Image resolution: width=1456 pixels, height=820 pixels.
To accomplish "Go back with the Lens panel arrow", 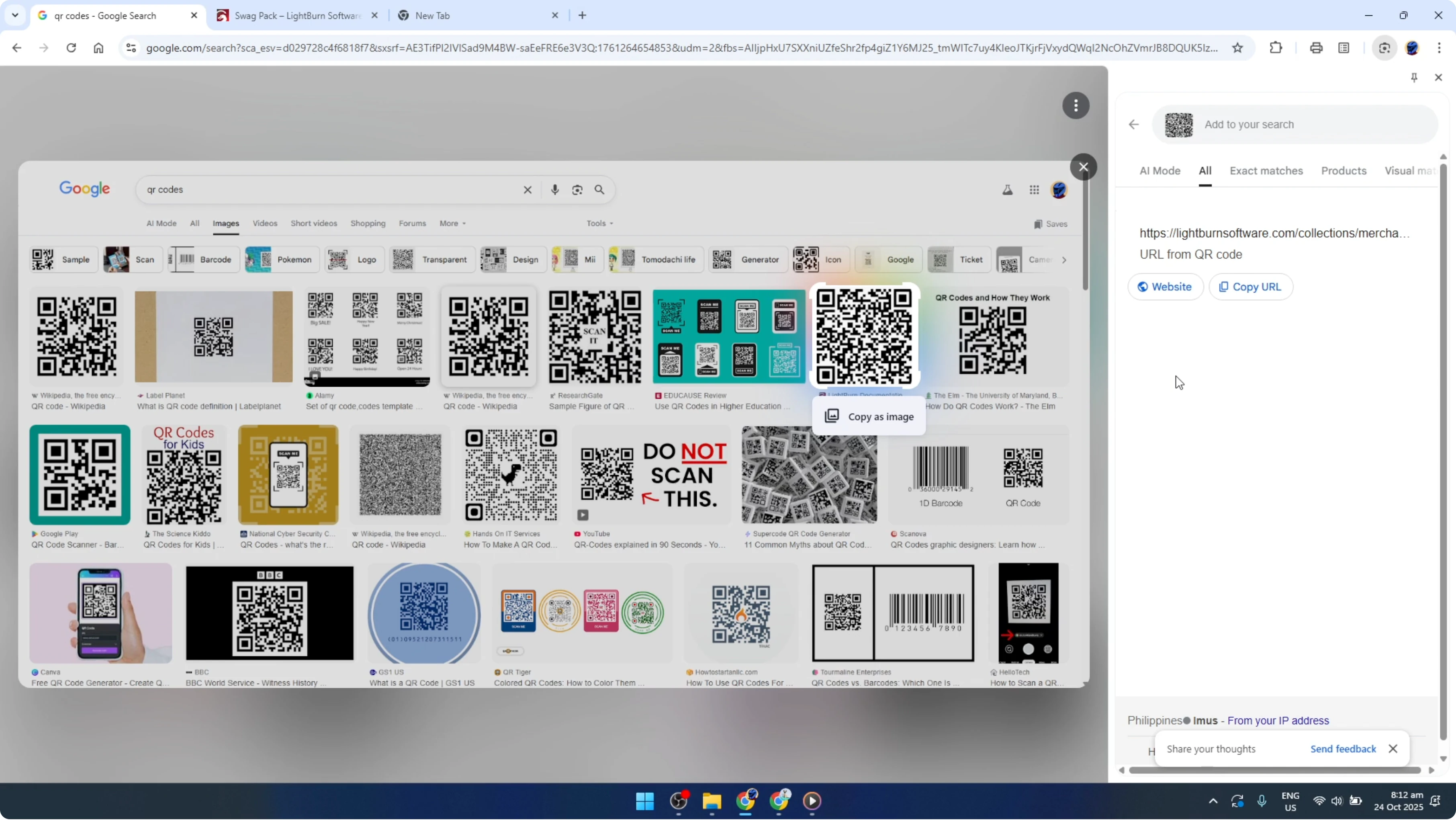I will pyautogui.click(x=1133, y=124).
